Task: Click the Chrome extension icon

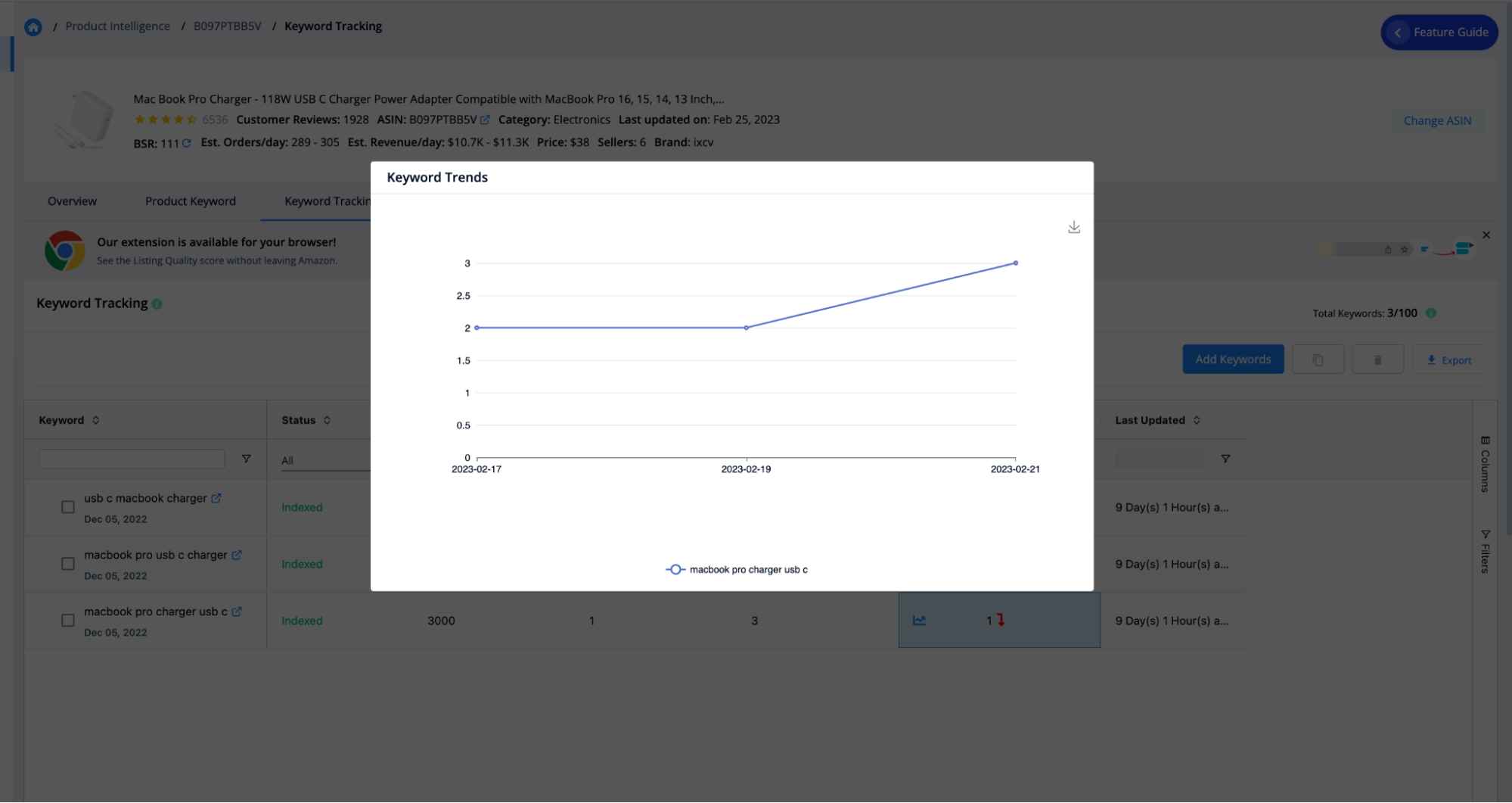Action: [65, 251]
